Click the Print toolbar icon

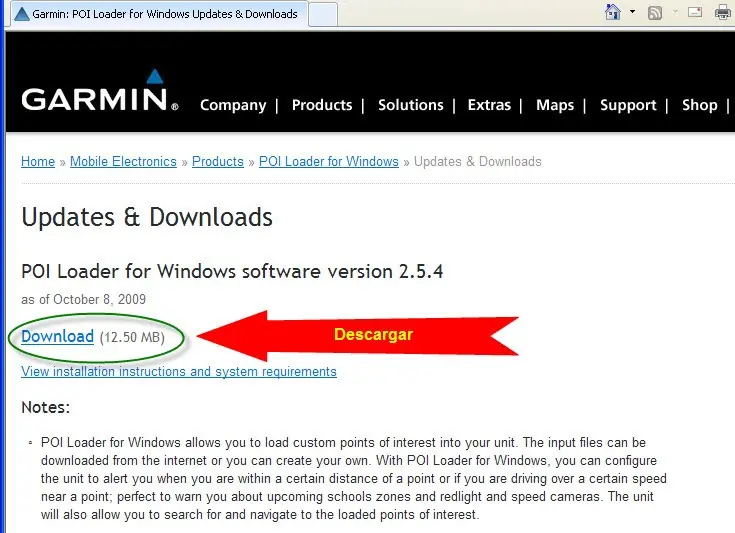[x=724, y=13]
